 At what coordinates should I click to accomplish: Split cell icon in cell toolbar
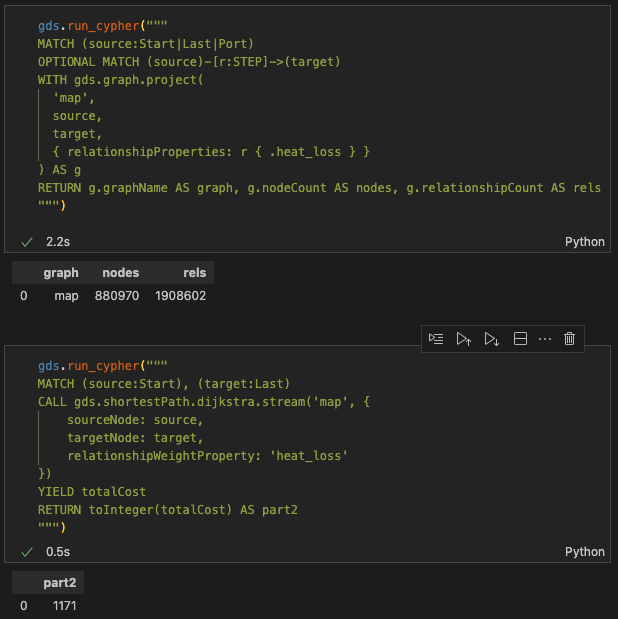520,339
